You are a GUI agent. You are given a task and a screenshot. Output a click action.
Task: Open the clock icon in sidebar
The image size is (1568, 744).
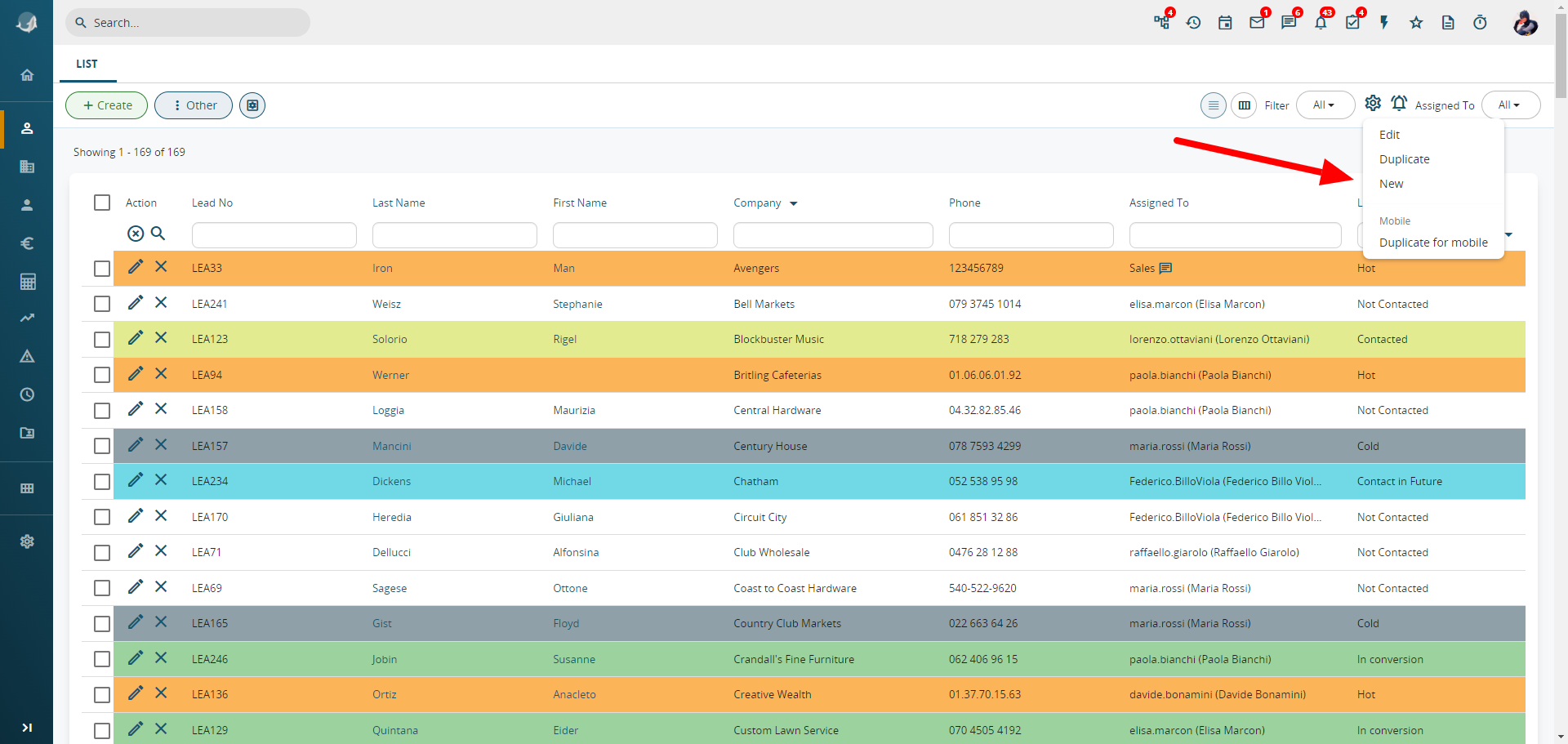[27, 394]
